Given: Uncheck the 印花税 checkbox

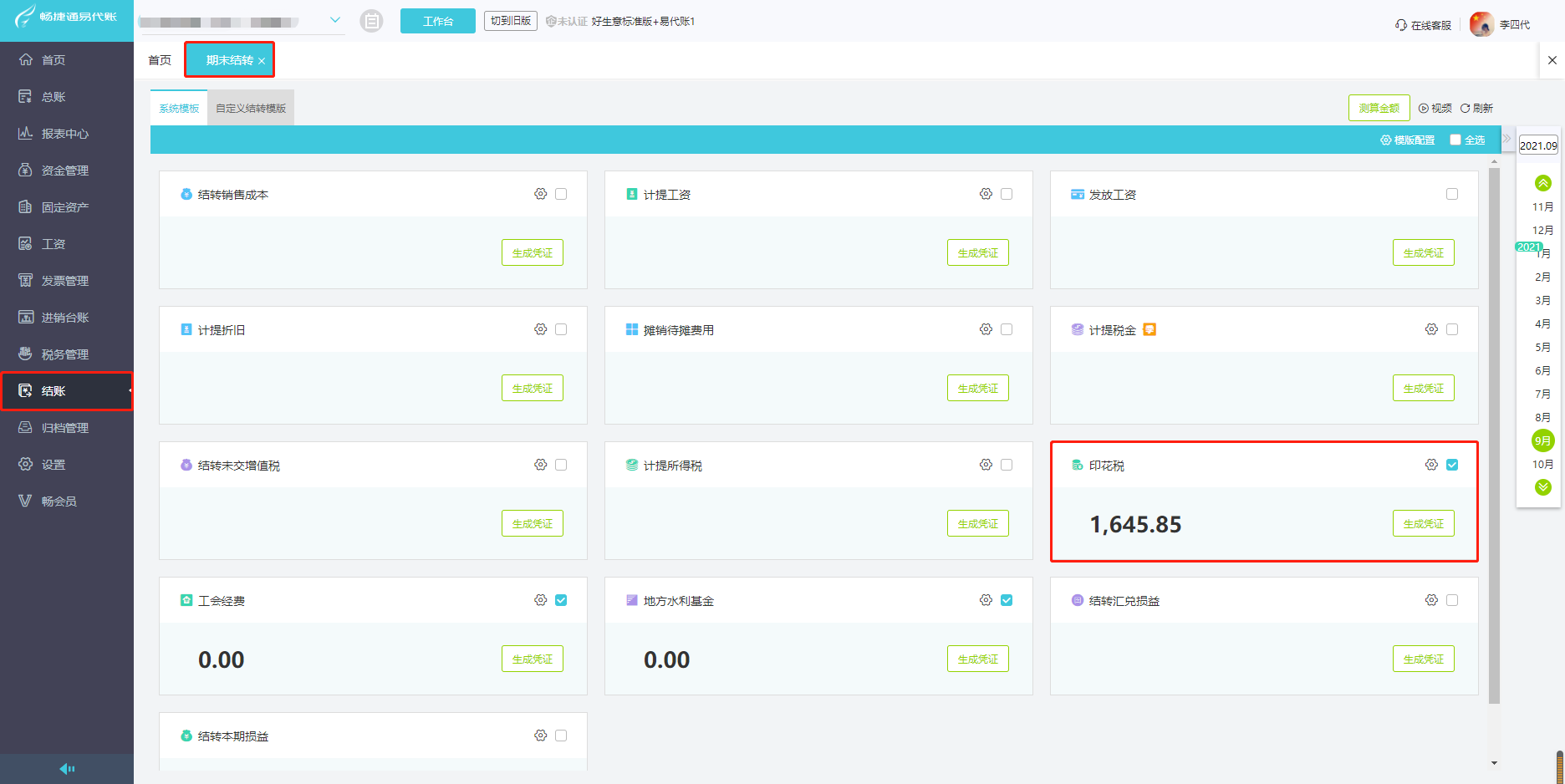Looking at the screenshot, I should tap(1452, 465).
